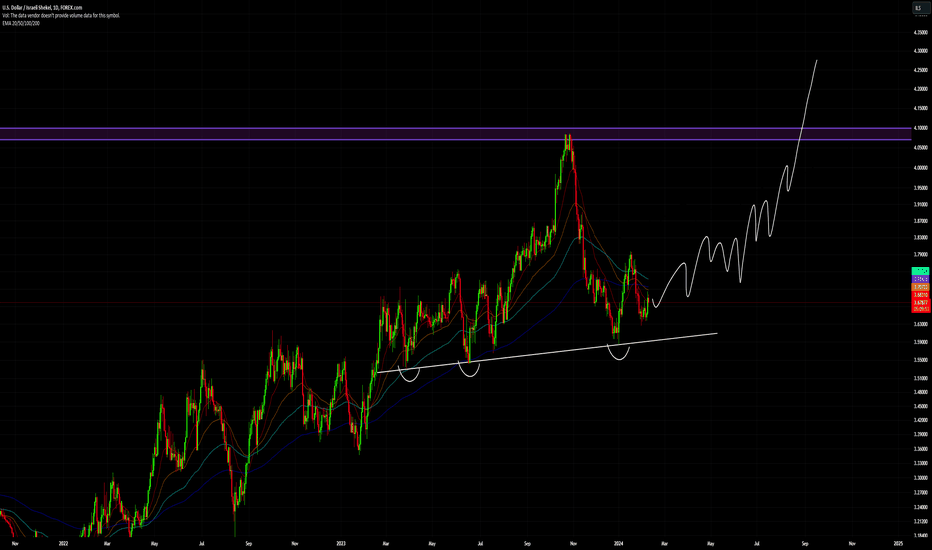The height and width of the screenshot is (550, 932).
Task: Click the 4.15000 price scale label
Action: [x=920, y=108]
